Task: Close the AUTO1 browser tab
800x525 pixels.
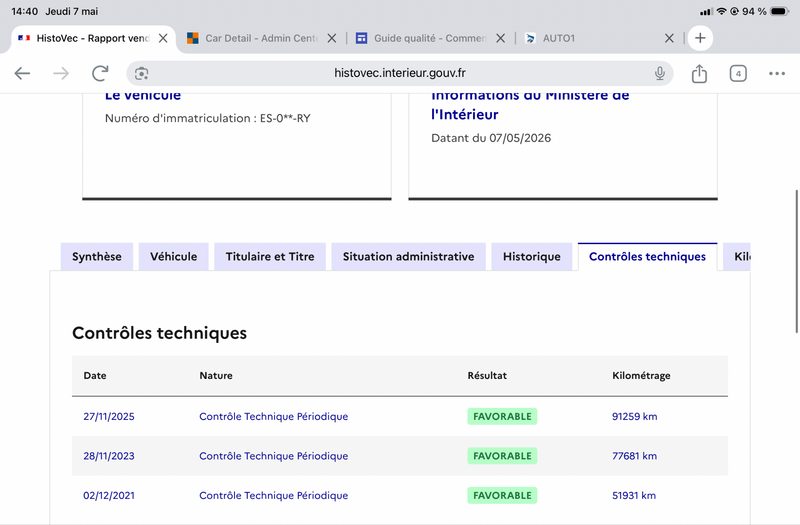Action: pyautogui.click(x=669, y=38)
